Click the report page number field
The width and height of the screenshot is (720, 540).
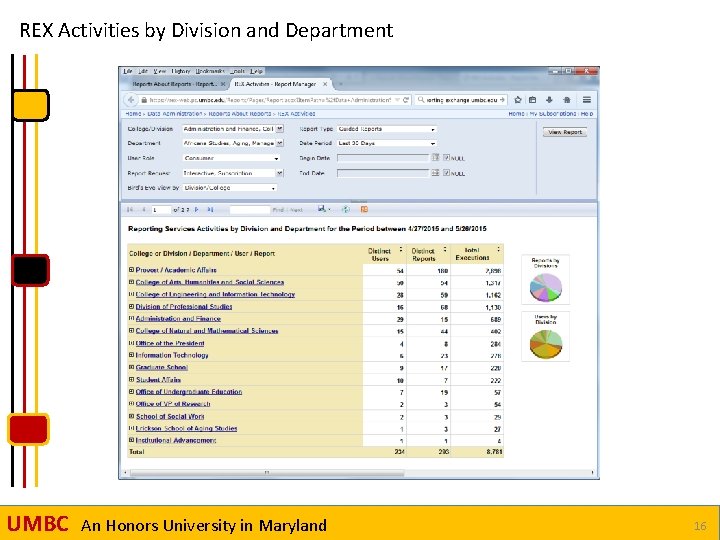tap(161, 209)
